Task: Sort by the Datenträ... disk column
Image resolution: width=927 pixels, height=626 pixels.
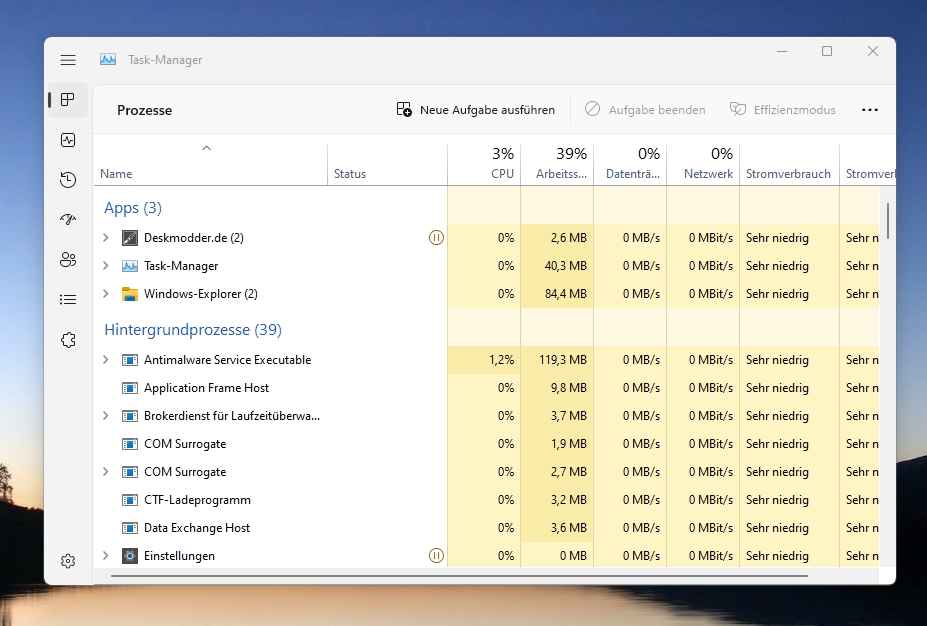Action: pyautogui.click(x=630, y=165)
